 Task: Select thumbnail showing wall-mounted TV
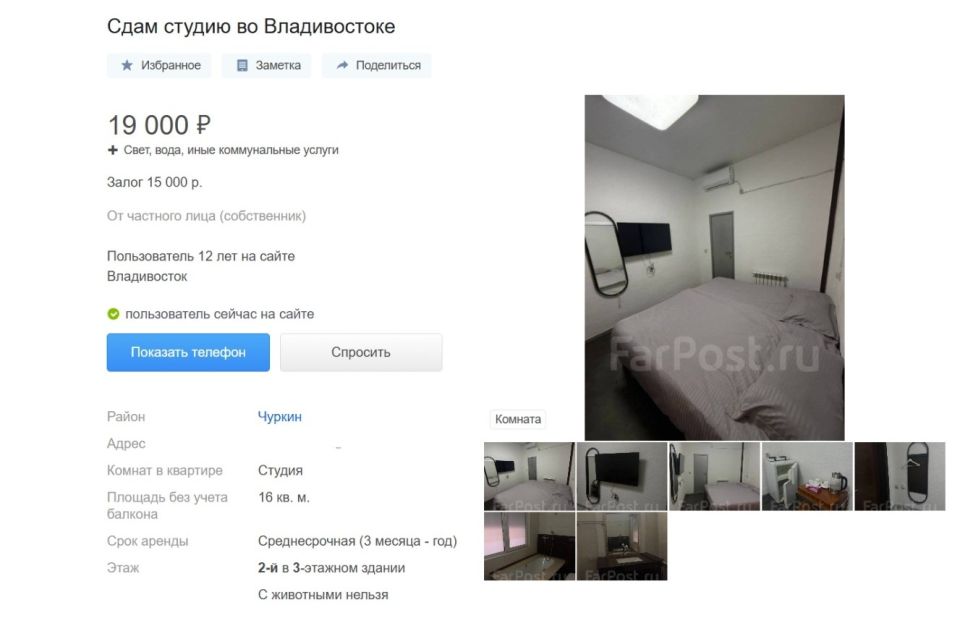622,477
